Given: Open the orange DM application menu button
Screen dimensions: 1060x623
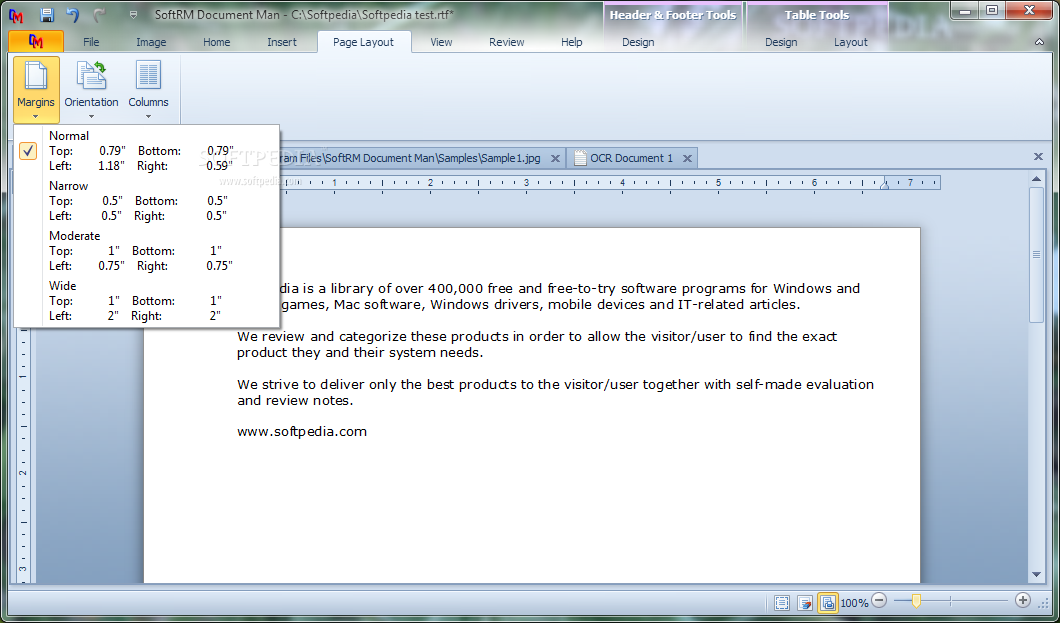Looking at the screenshot, I should 37,41.
